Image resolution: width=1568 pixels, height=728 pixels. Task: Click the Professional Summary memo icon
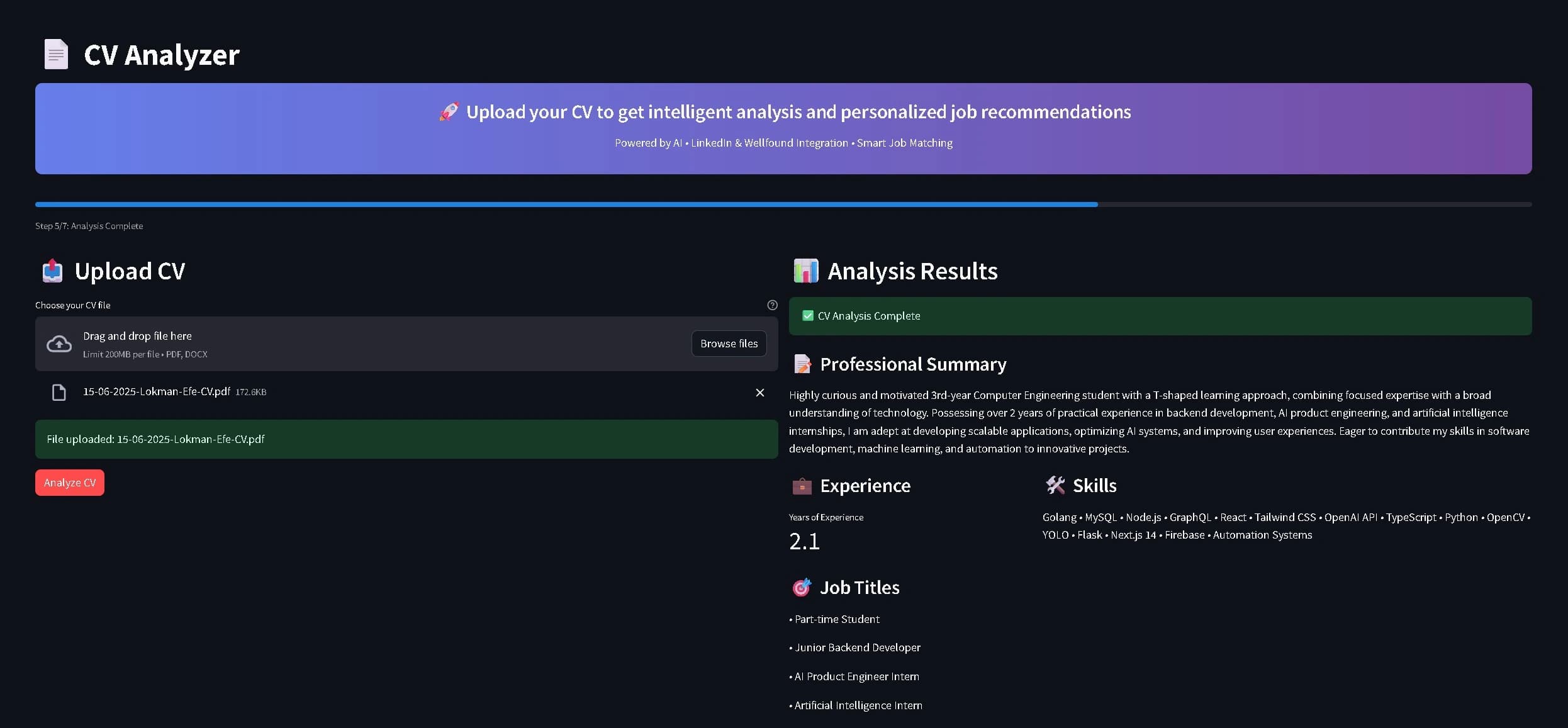pos(802,364)
